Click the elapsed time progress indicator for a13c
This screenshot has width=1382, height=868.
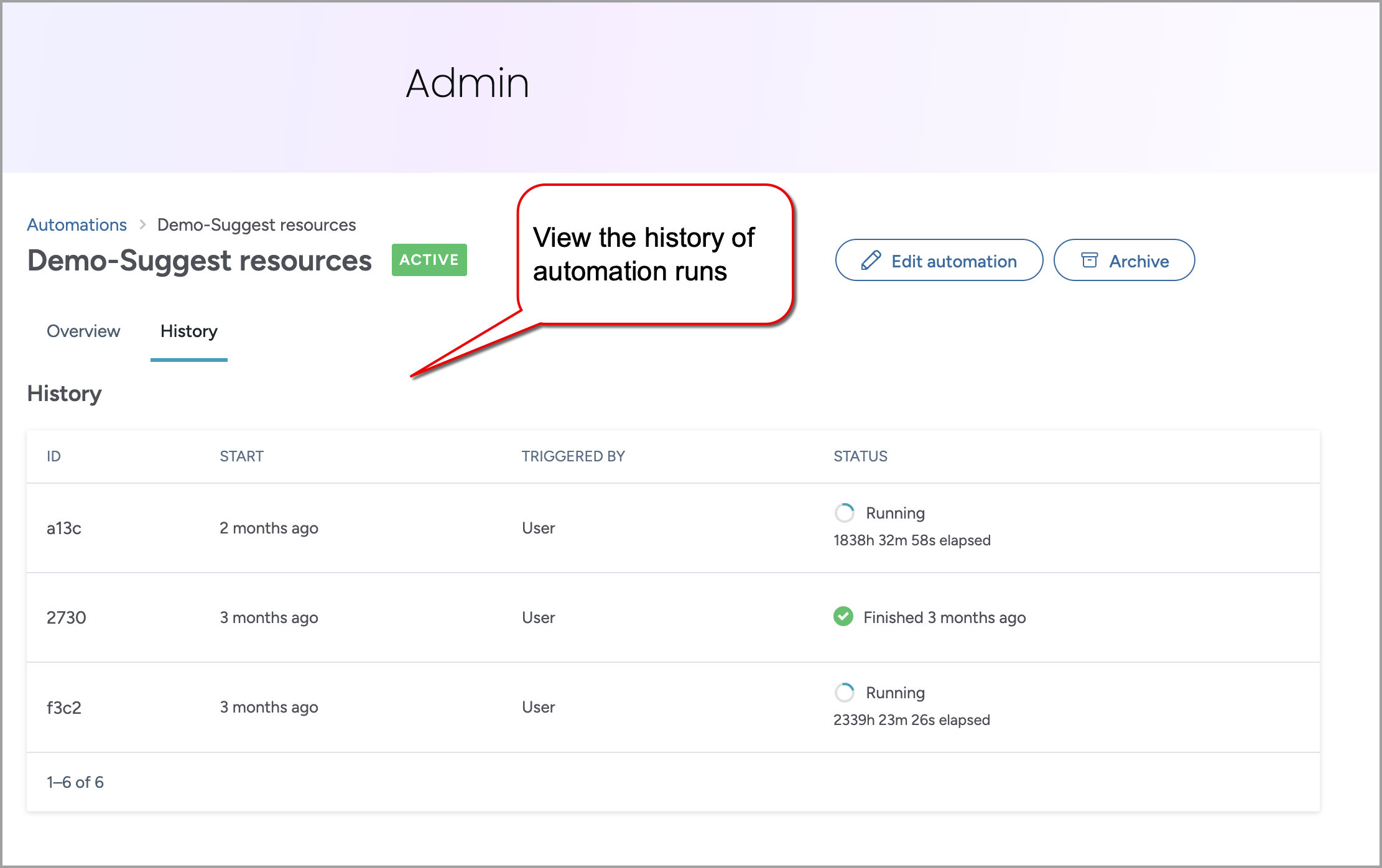click(911, 540)
